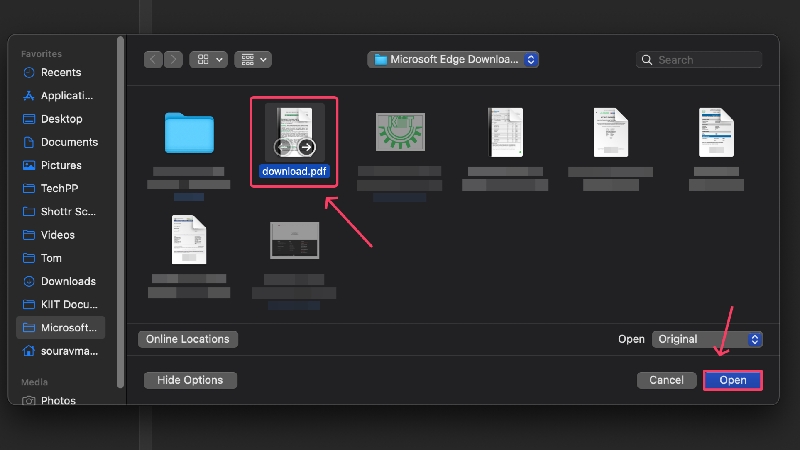Click the Desktop icon in sidebar
The image size is (800, 450).
click(x=29, y=119)
